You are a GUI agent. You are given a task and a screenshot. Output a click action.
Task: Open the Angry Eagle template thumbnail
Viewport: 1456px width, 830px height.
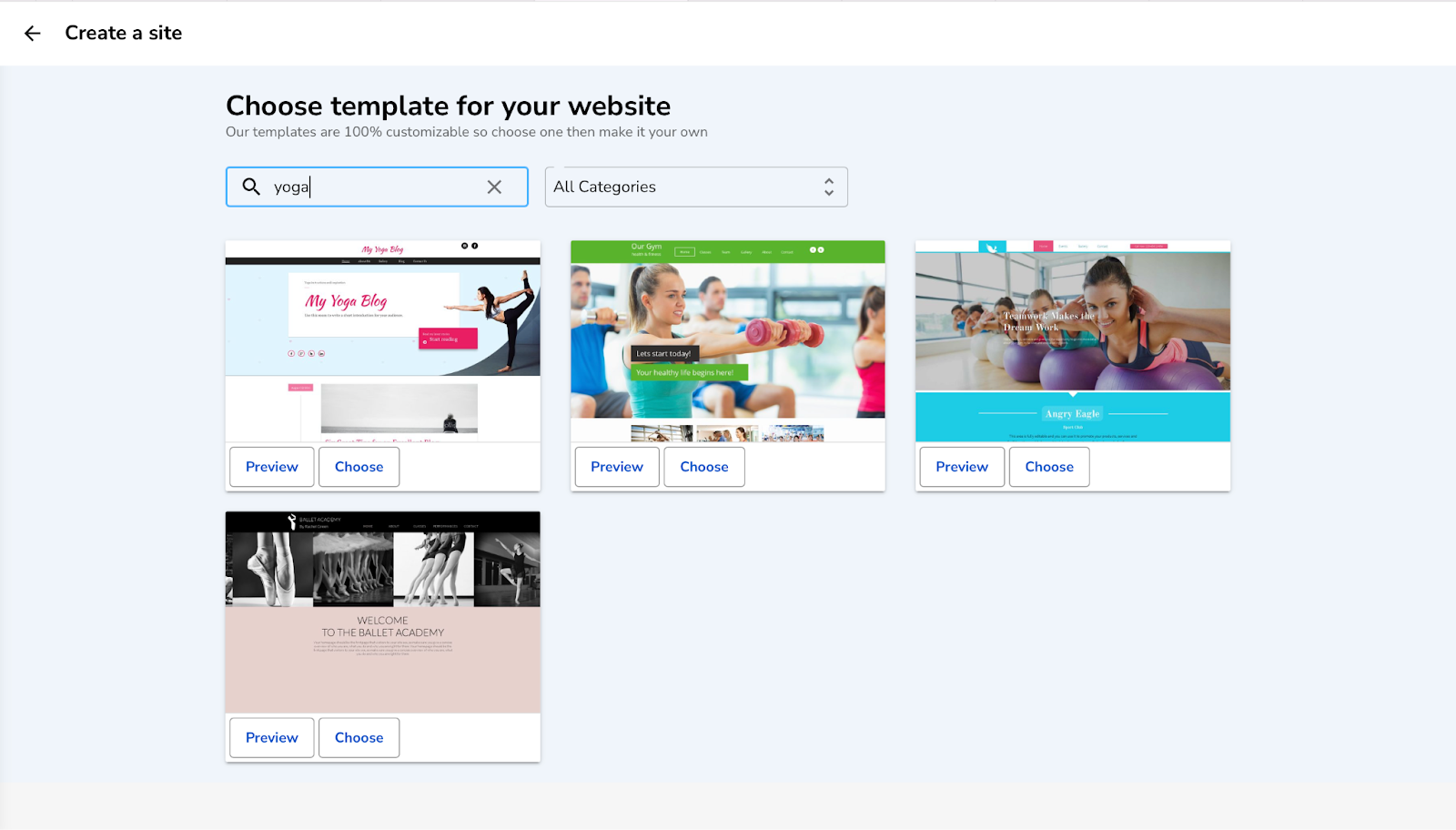tap(1073, 341)
